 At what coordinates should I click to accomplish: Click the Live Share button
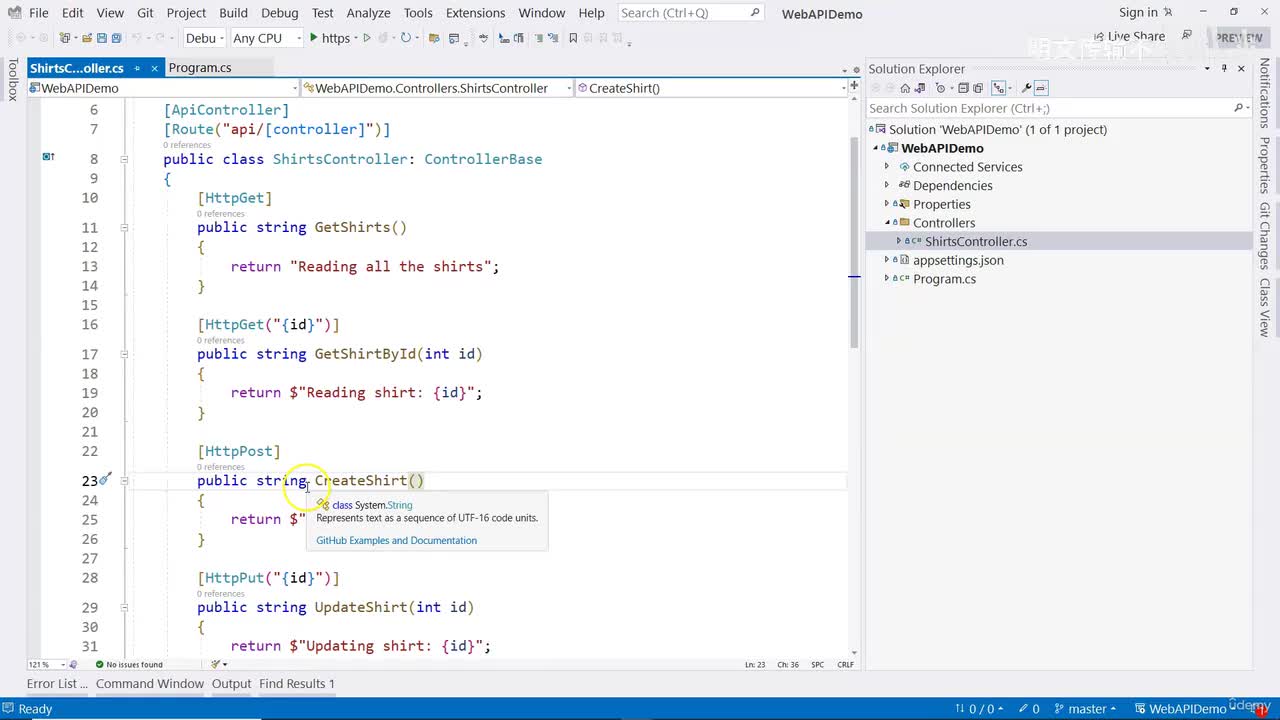click(1128, 37)
